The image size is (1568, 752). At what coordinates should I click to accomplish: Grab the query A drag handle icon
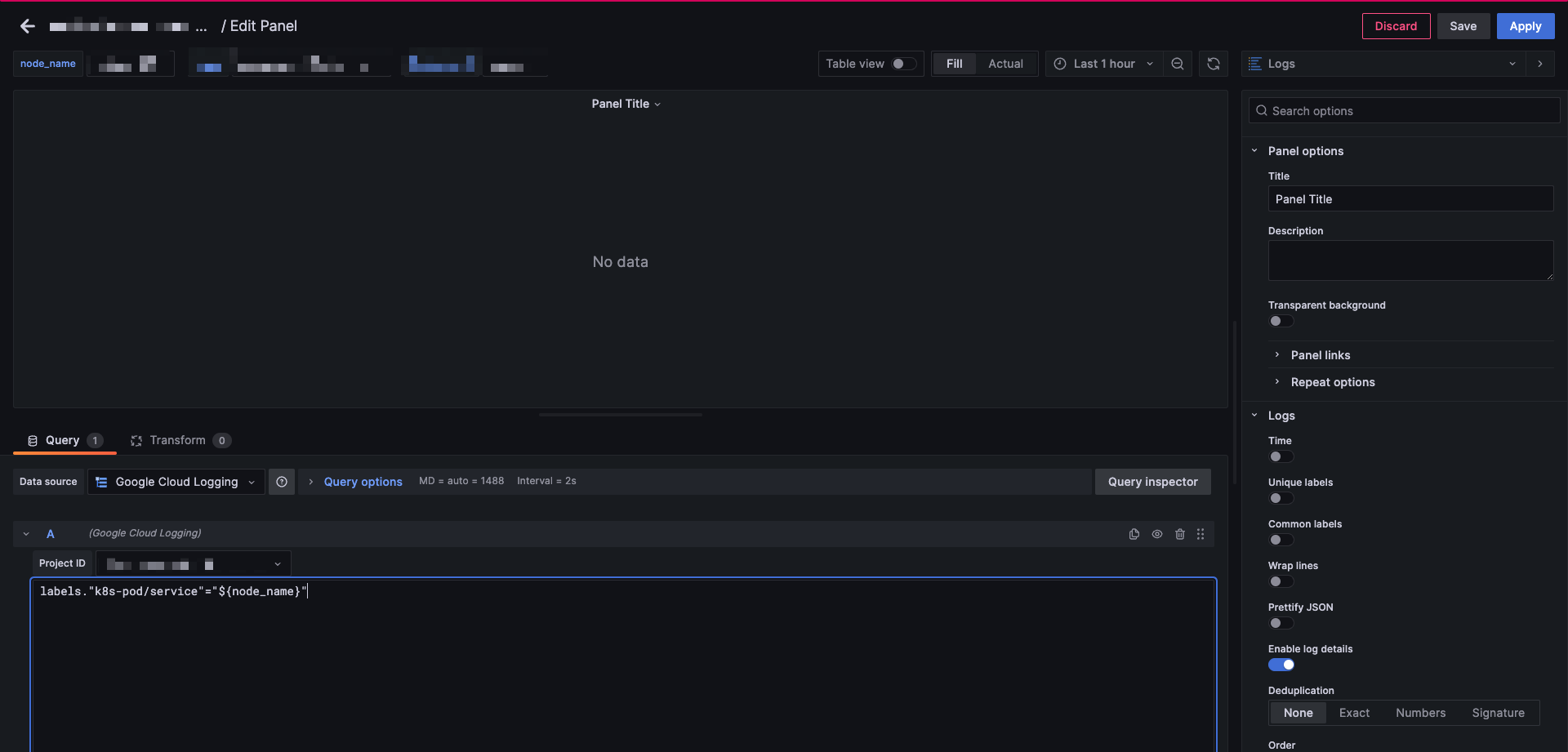click(x=1200, y=534)
